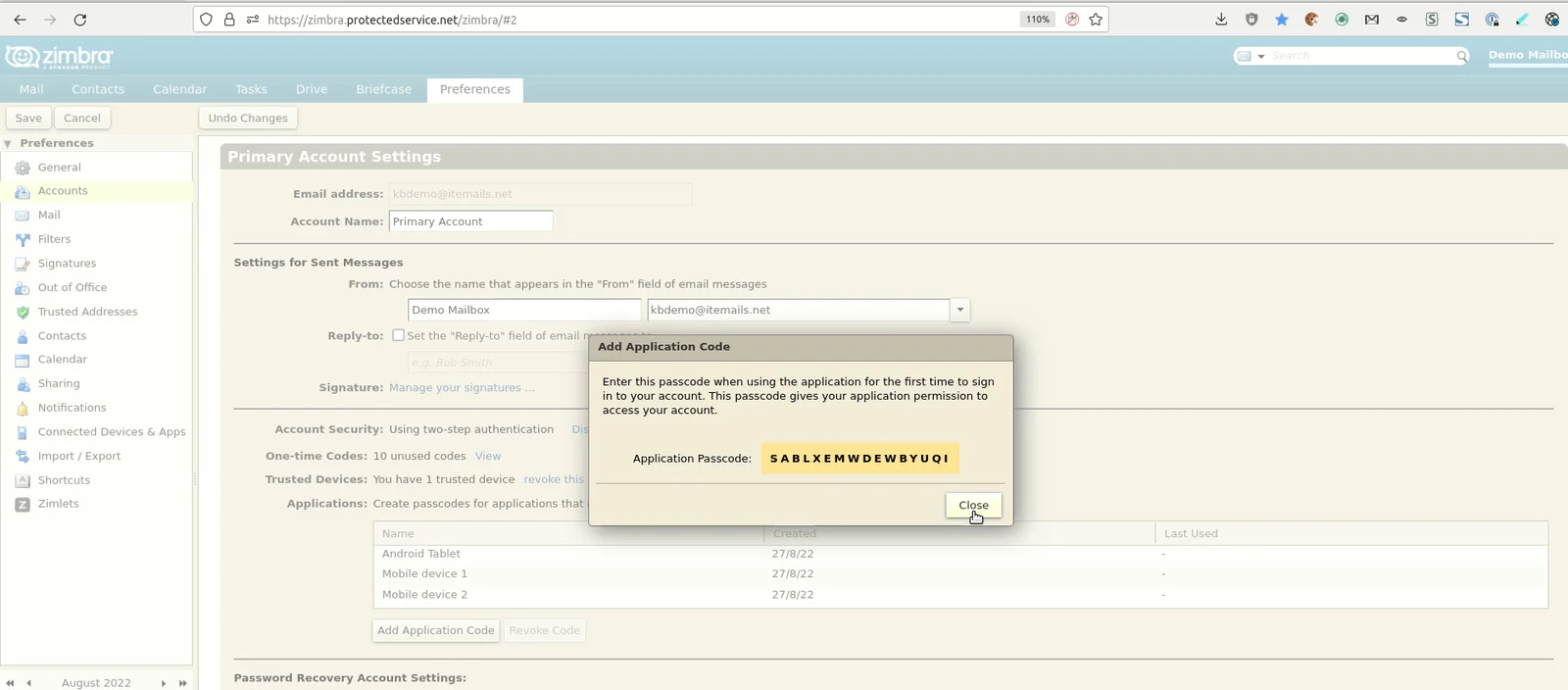The image size is (1568, 690).
Task: Open Demo Mailbox account menu
Action: [x=1527, y=56]
